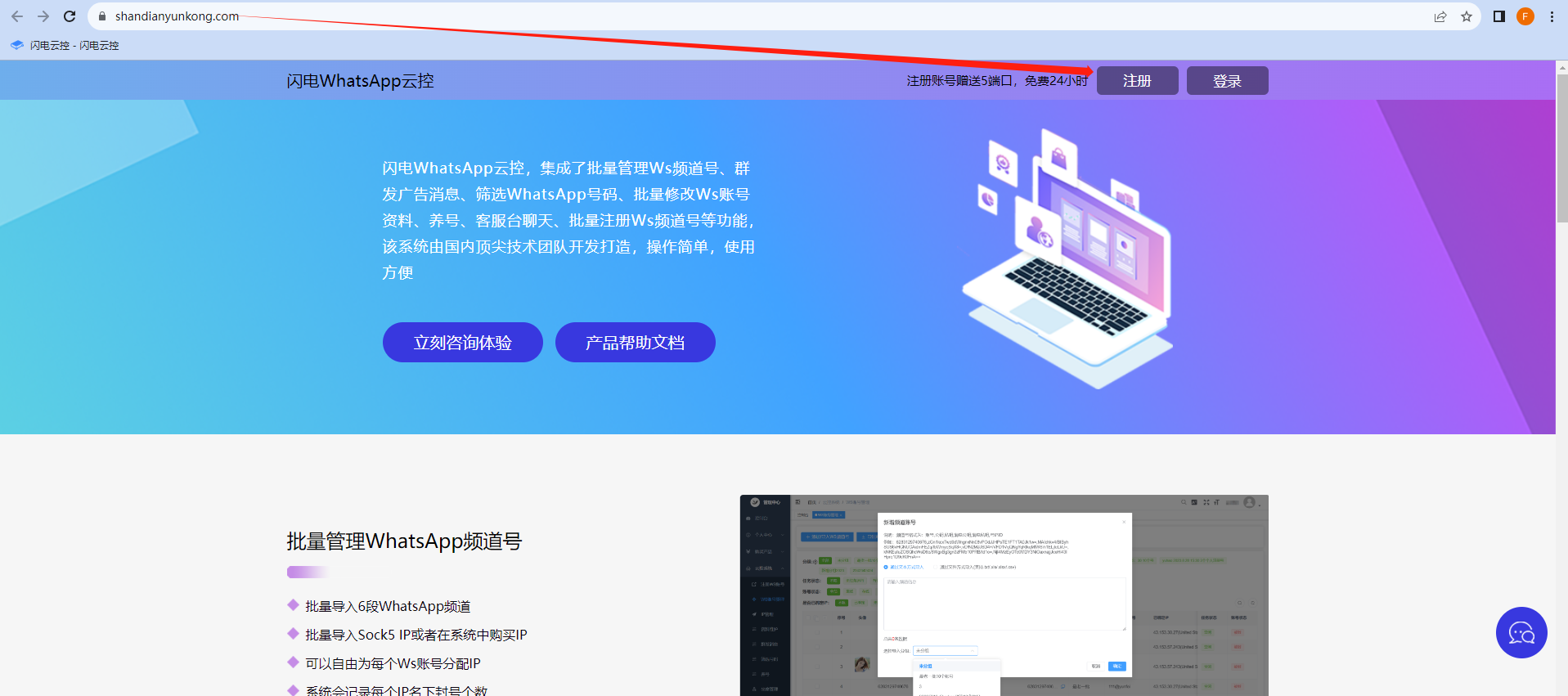Select heading 批量管理WhatsApp频道号

[x=404, y=541]
